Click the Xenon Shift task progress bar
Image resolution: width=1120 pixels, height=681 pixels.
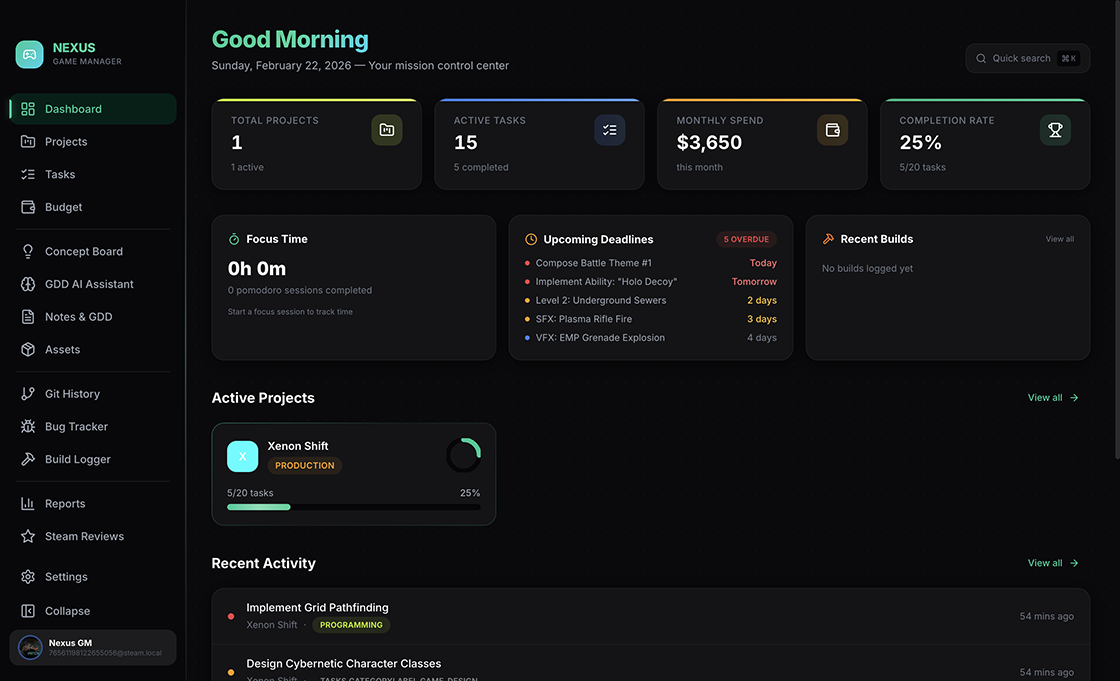click(x=354, y=507)
